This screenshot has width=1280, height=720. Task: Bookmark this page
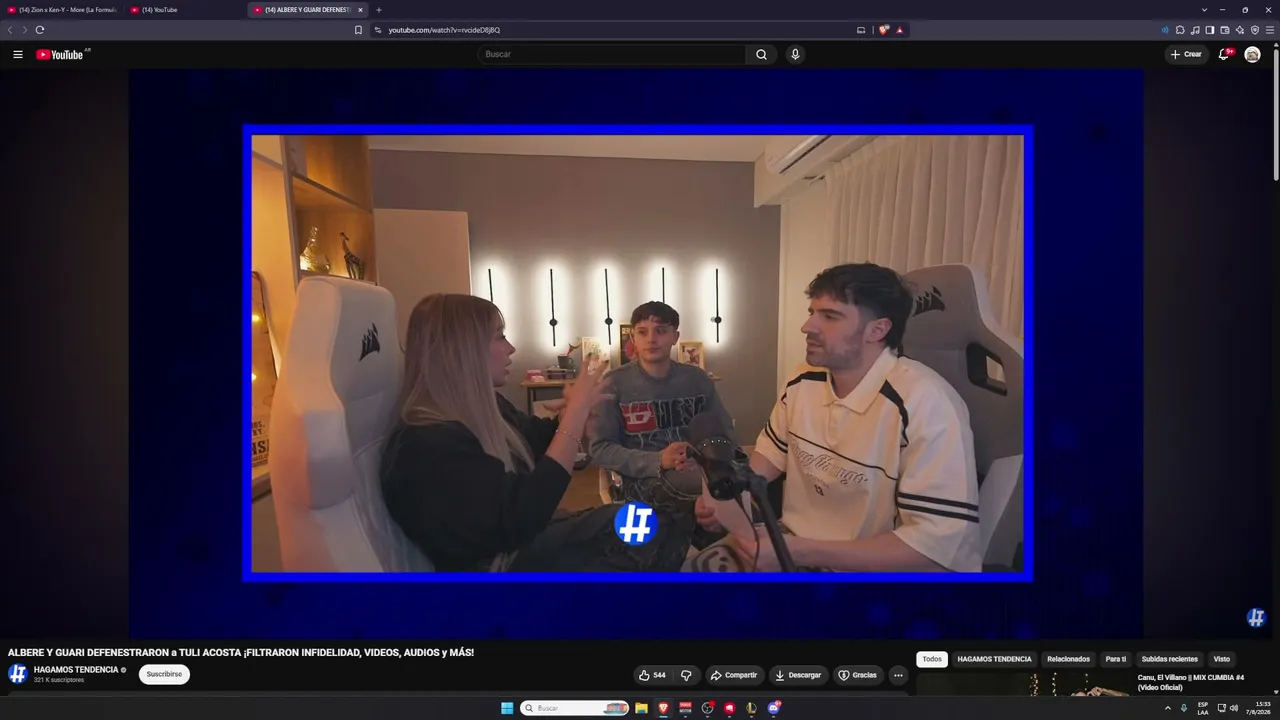pos(358,30)
